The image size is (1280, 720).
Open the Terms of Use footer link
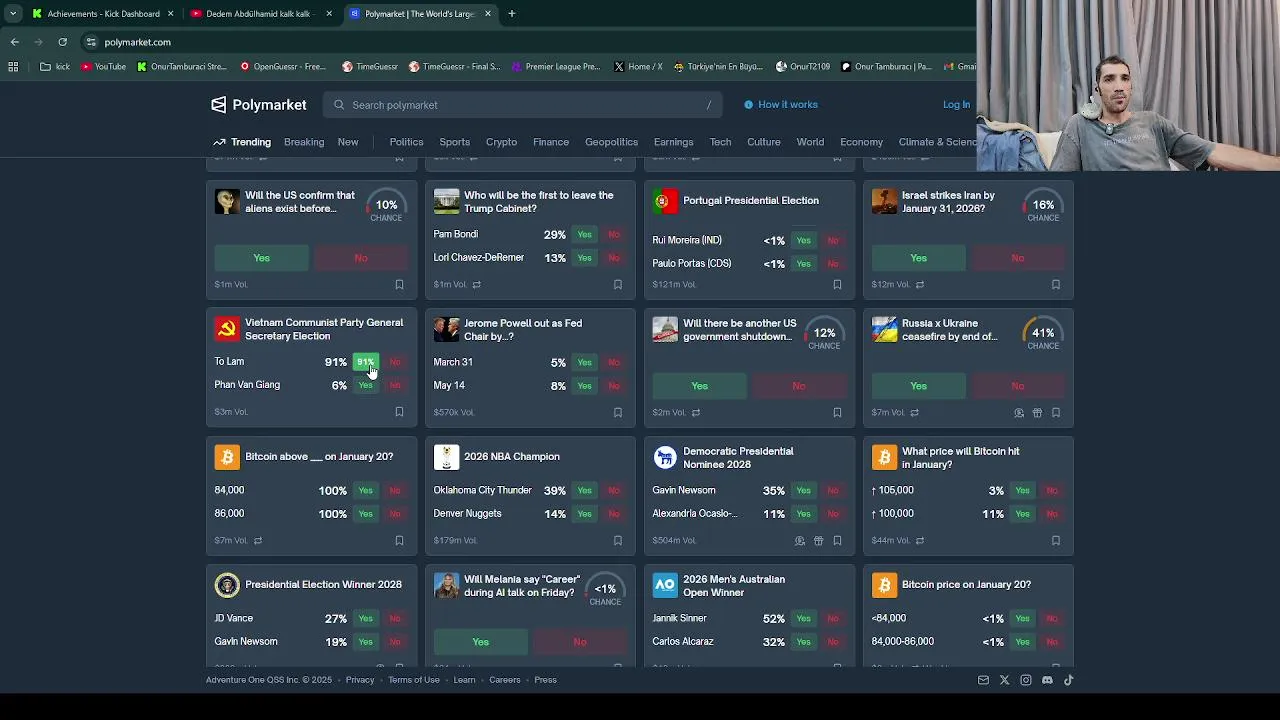414,680
